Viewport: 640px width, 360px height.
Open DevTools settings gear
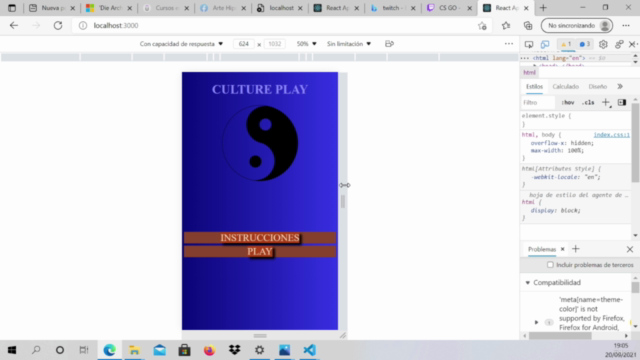603,44
